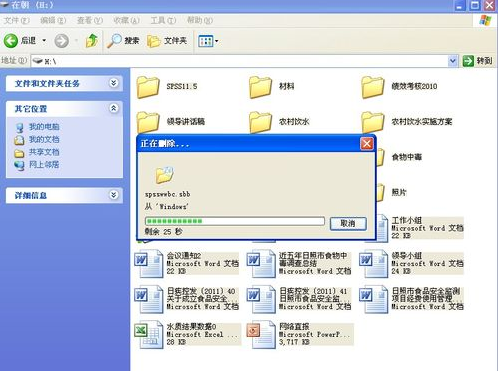Click the 从 'Windows' source text
The image size is (498, 375).
[x=166, y=207]
